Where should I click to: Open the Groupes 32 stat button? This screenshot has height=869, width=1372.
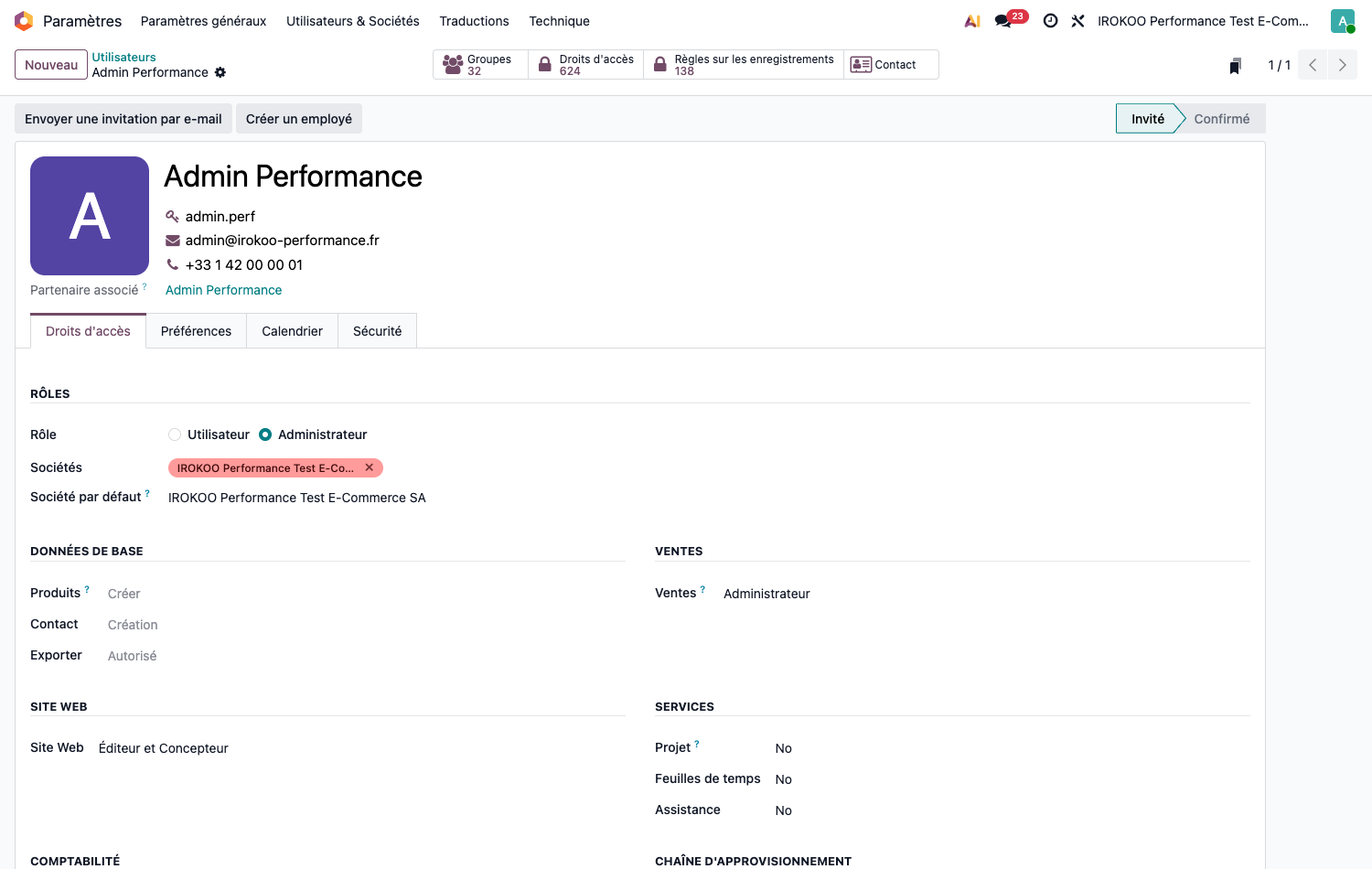point(480,65)
